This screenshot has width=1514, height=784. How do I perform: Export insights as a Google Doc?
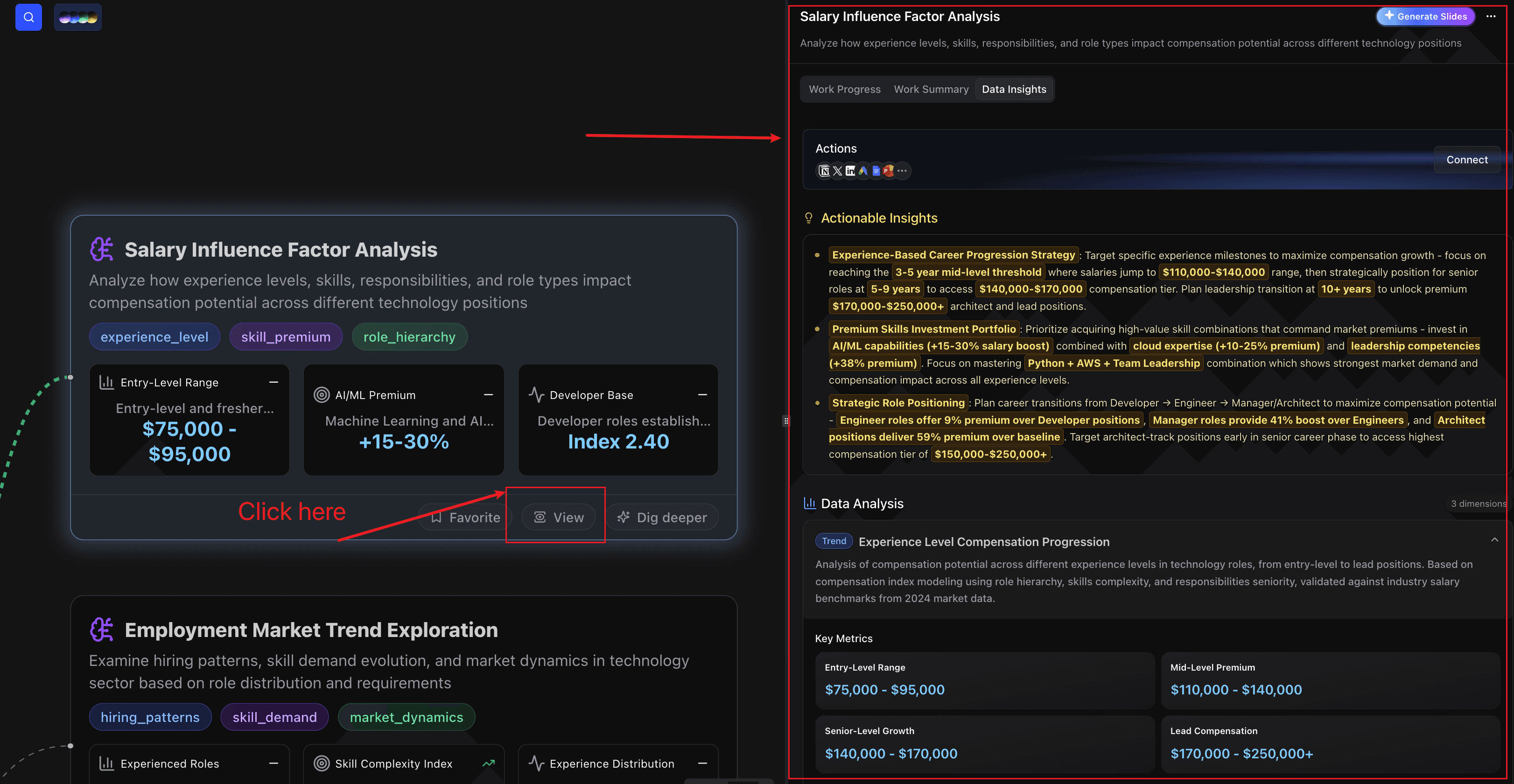click(x=876, y=170)
